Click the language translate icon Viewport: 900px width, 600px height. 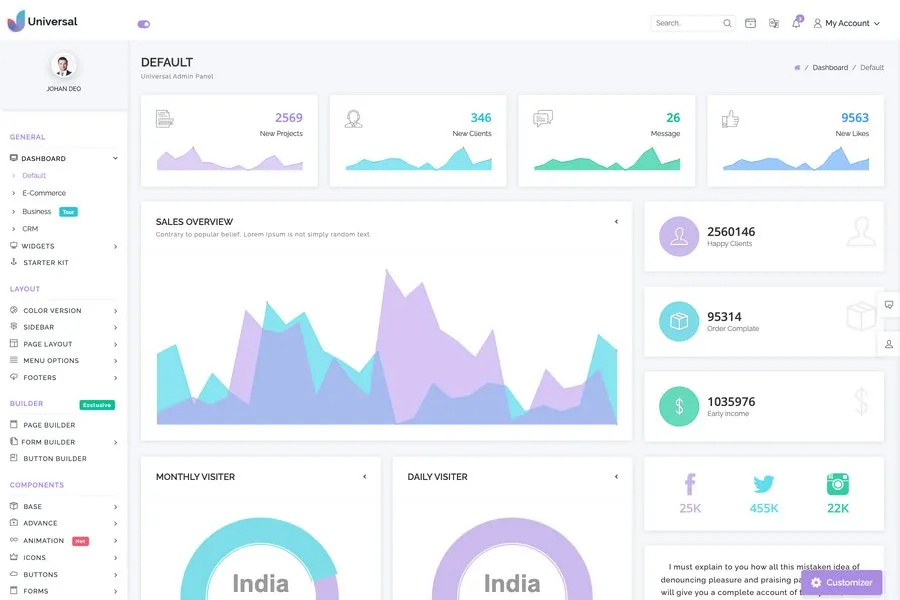(773, 23)
